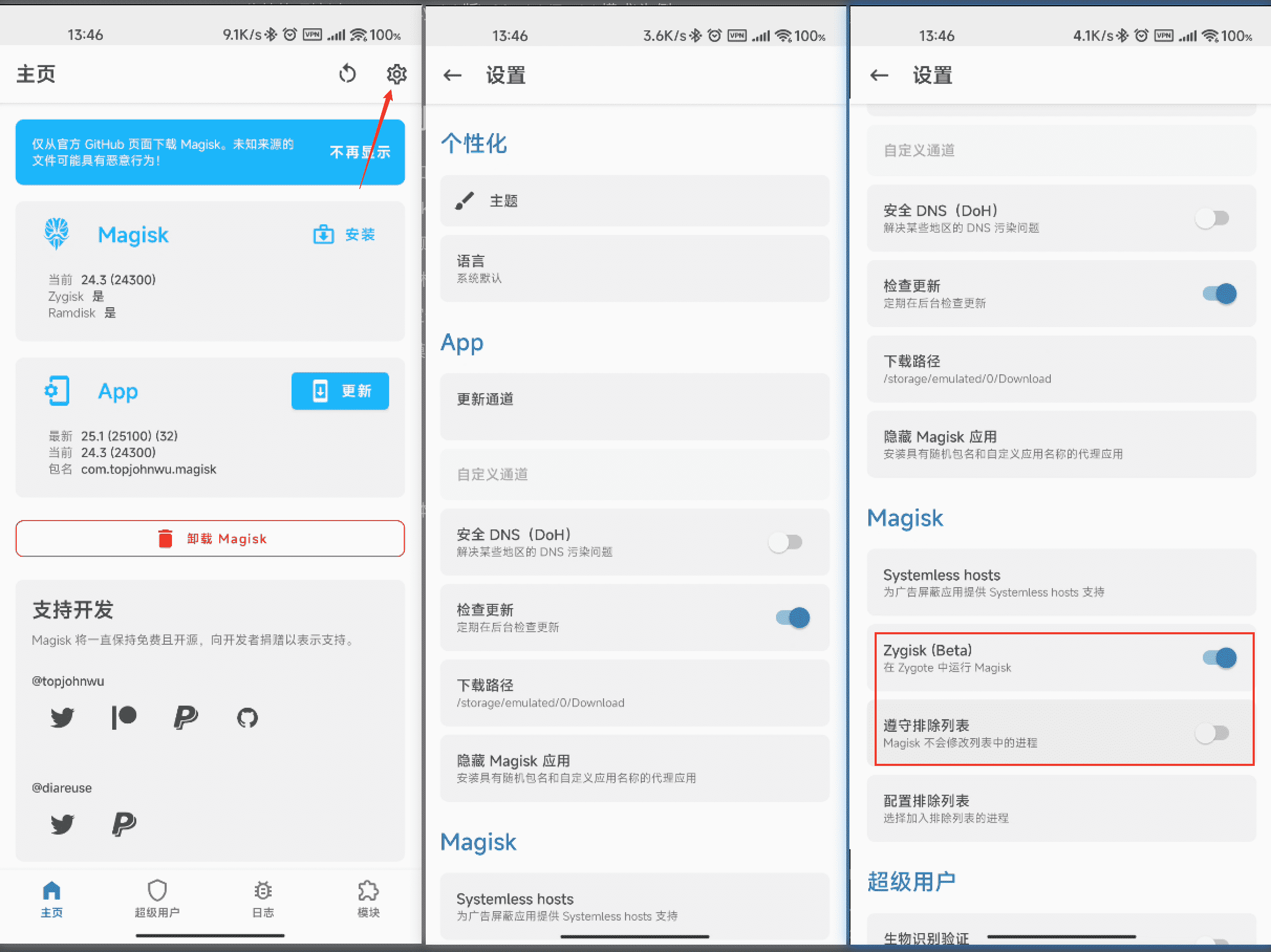Tap the Bluetooth status icon on the 主页 screen

pos(271,35)
